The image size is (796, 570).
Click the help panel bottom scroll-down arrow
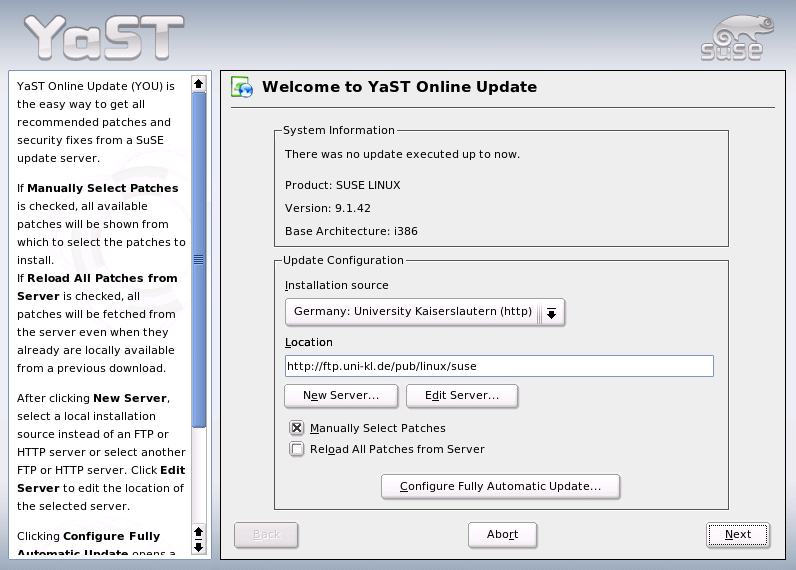pyautogui.click(x=198, y=548)
